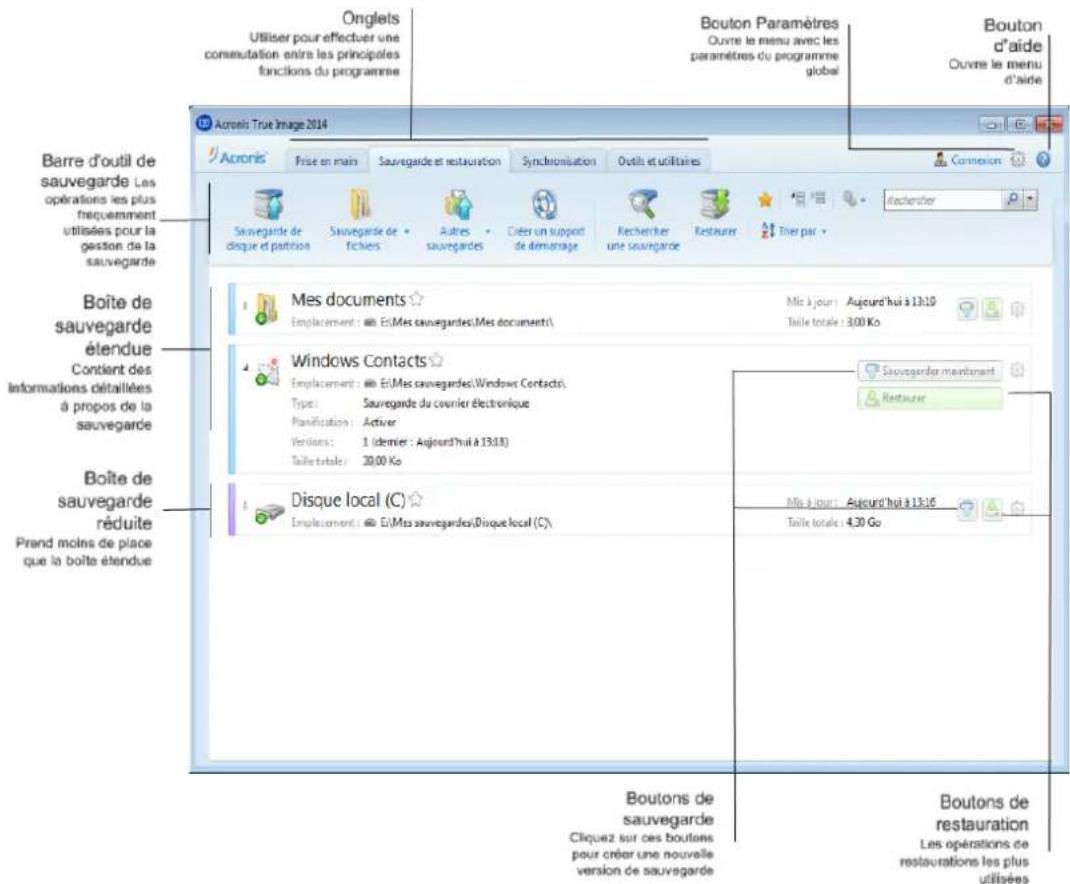The width and height of the screenshot is (1070, 884).
Task: Go to the Outils et utilitaires tab
Action: click(659, 161)
